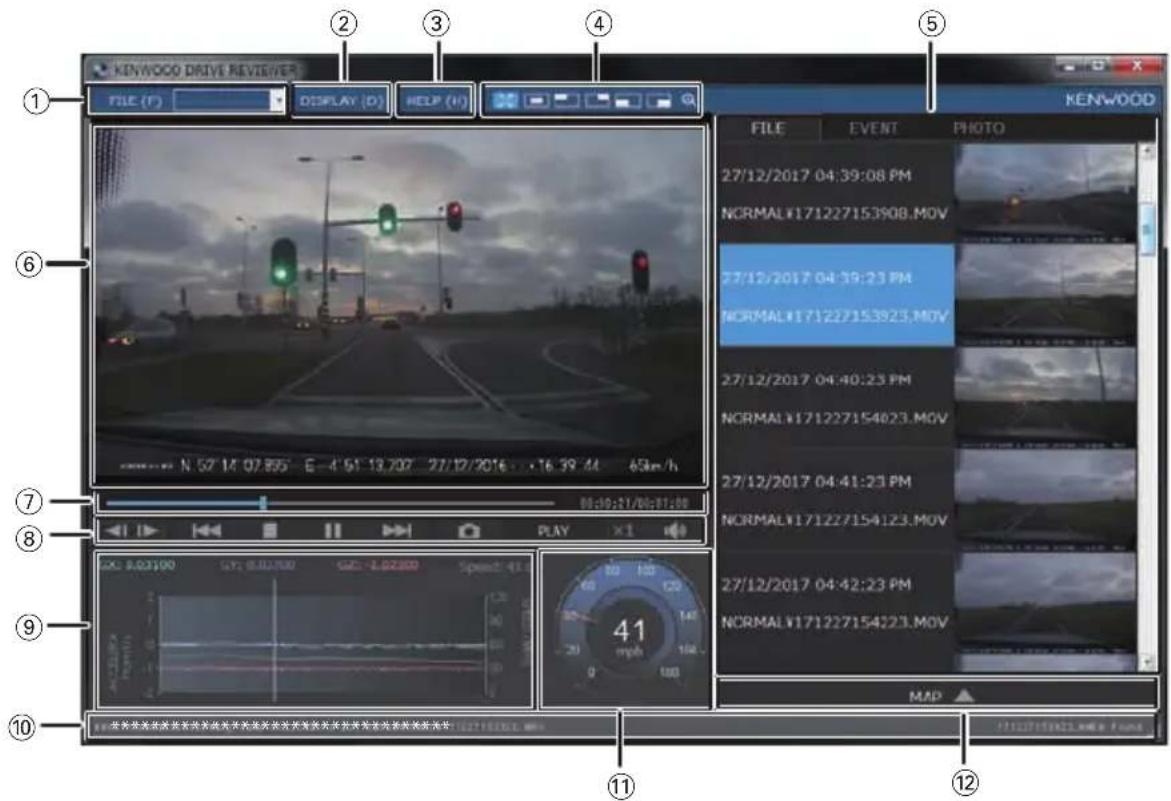Click the file list scroll down arrow
This screenshot has height=801, width=1171.
1147,662
